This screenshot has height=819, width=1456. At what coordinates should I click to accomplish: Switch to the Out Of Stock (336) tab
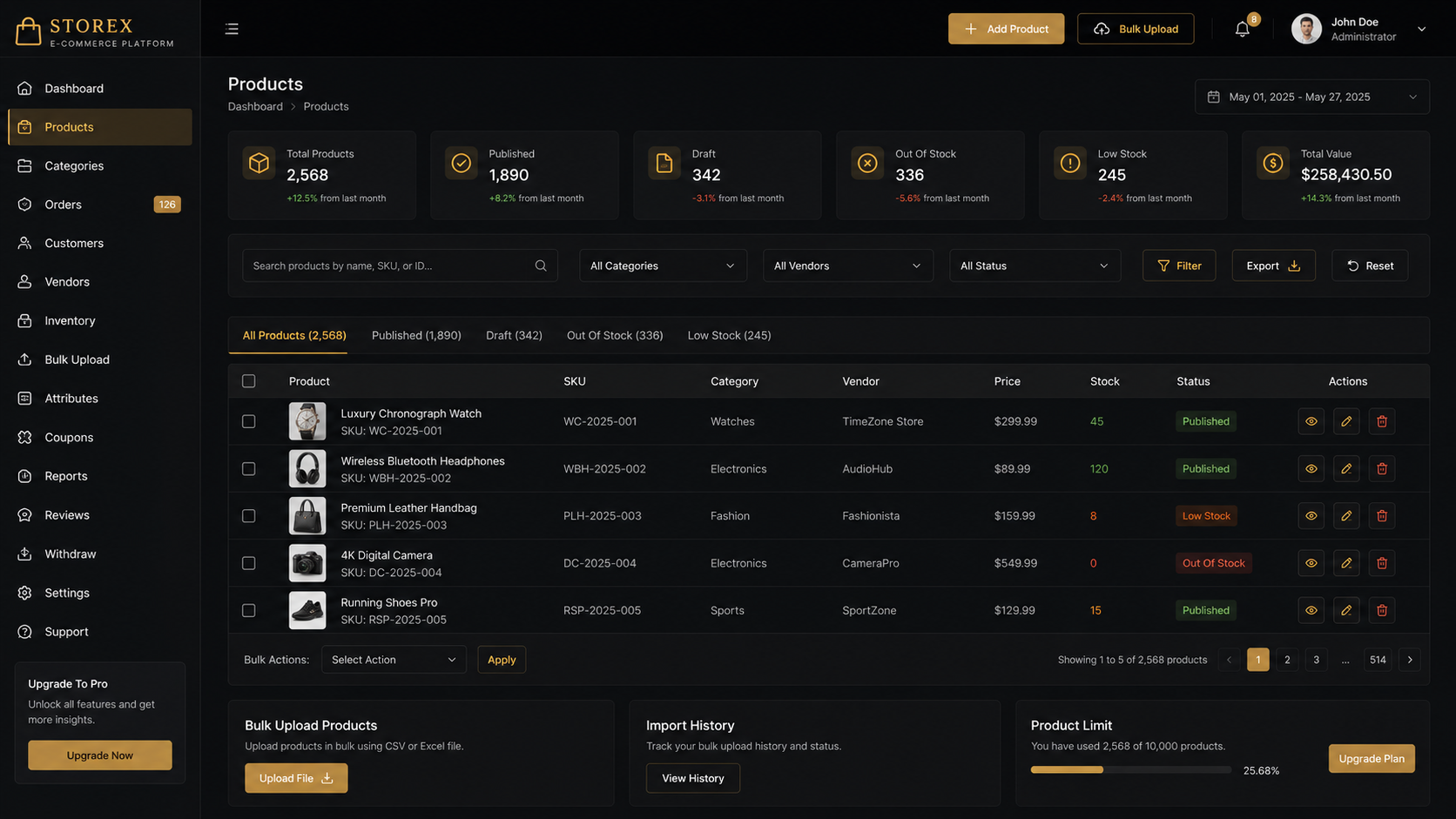(x=615, y=335)
